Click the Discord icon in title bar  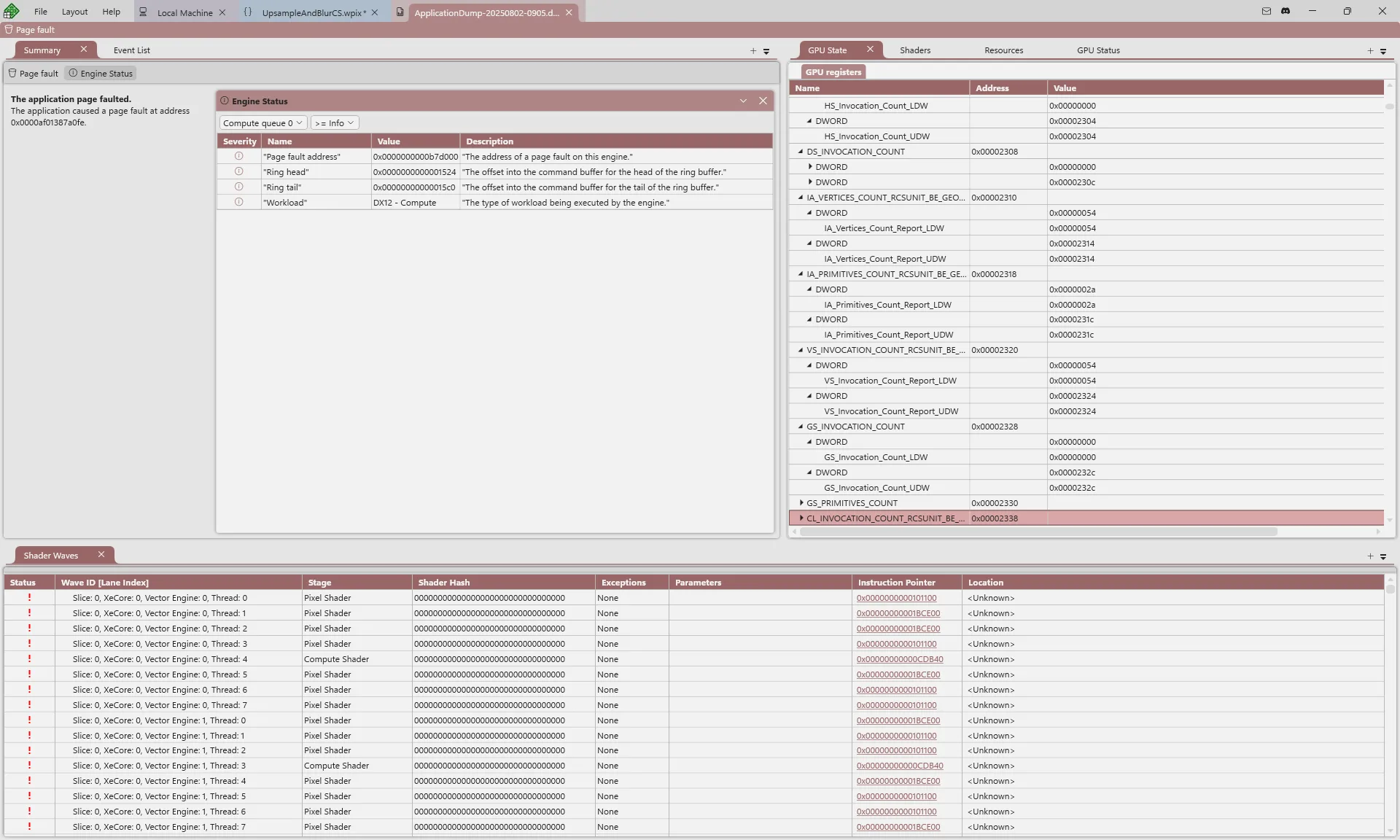(x=1286, y=11)
